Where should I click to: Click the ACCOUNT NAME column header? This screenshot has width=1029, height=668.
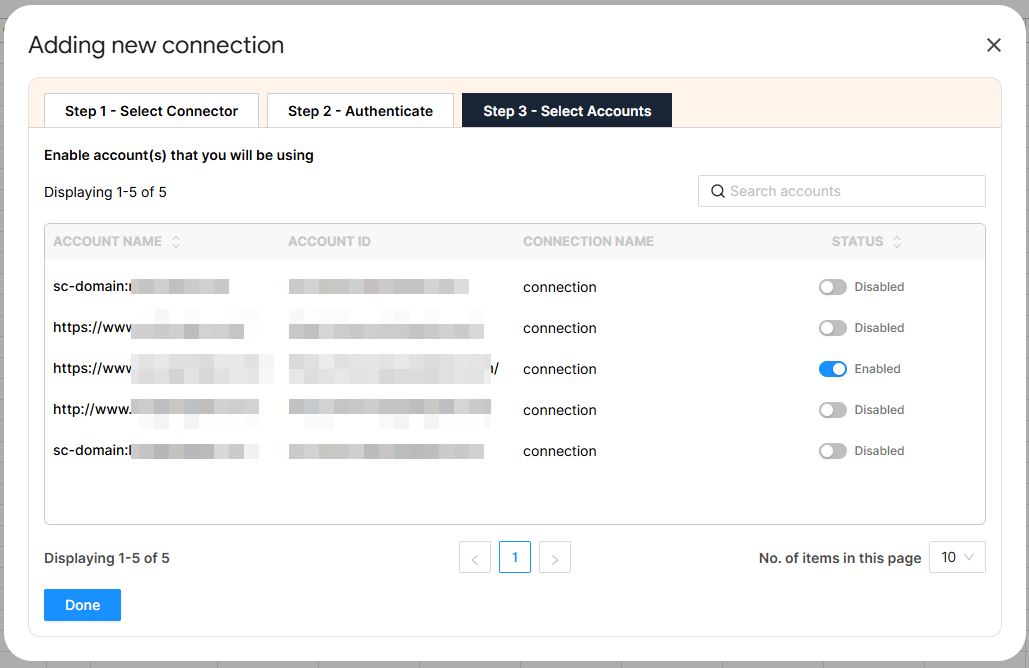click(x=108, y=241)
